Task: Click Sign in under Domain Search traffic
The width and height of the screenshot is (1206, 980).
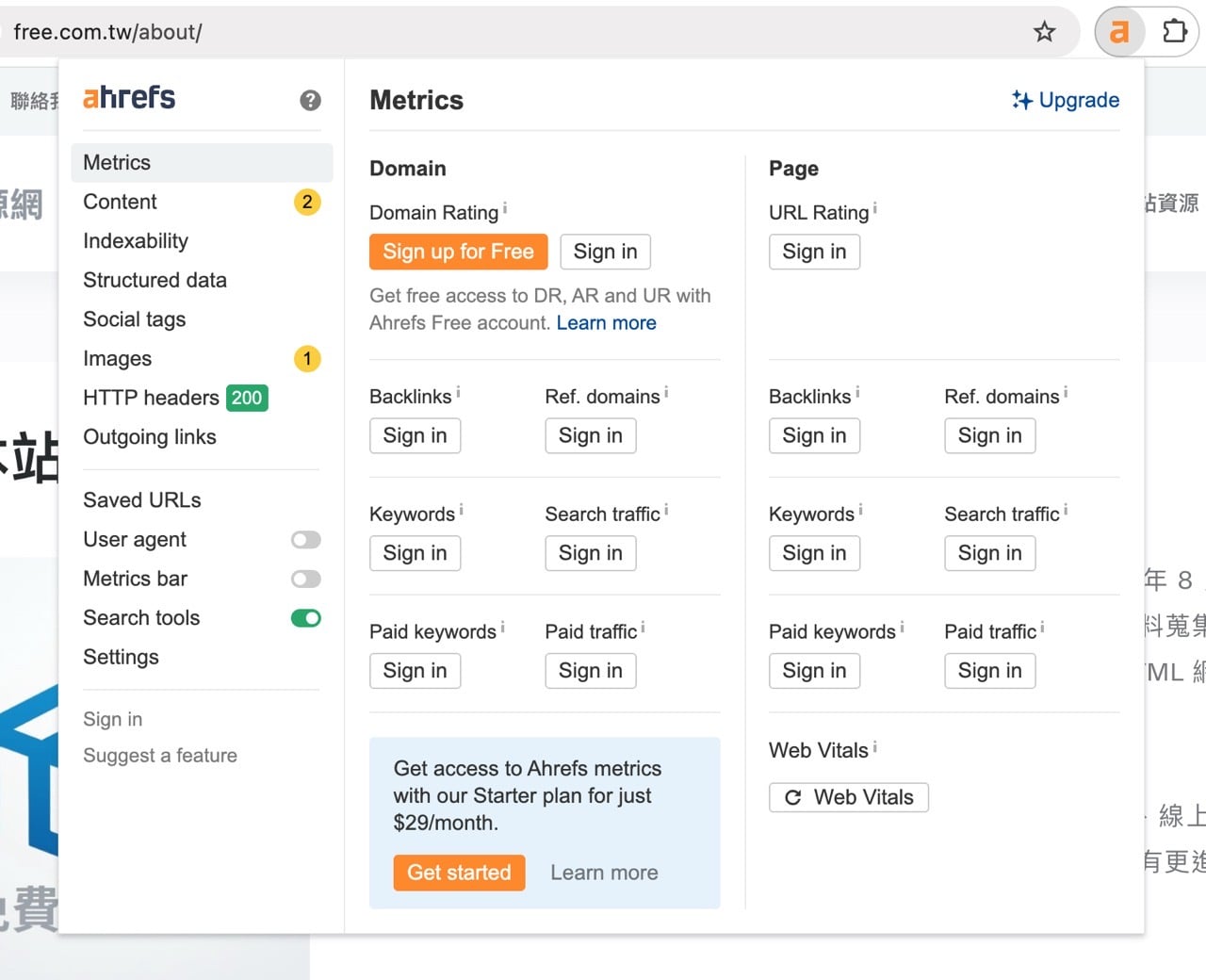Action: [591, 553]
